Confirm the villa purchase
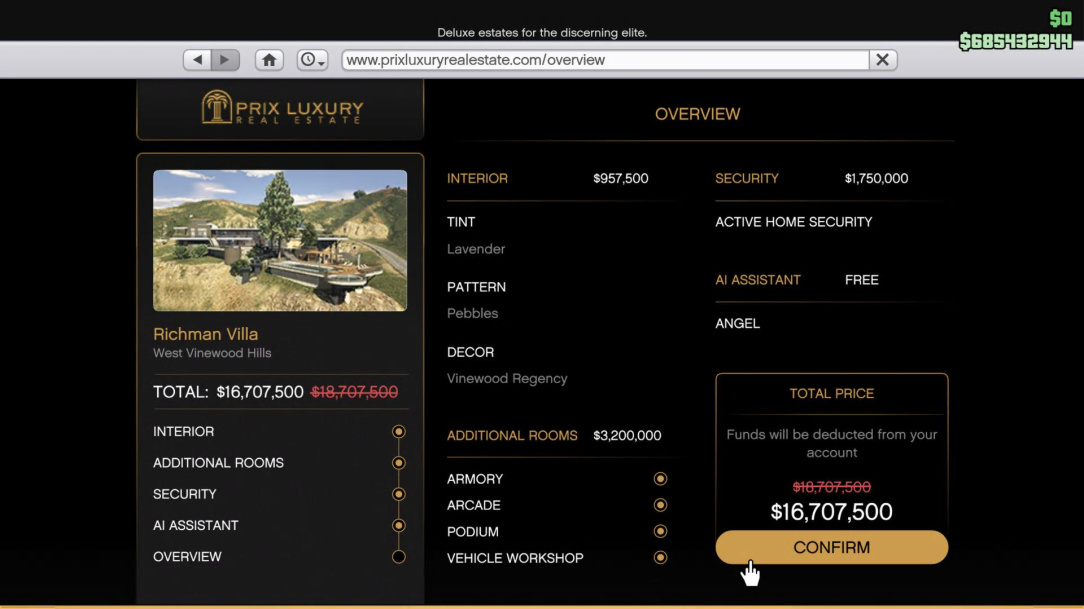The image size is (1084, 609). pos(832,547)
